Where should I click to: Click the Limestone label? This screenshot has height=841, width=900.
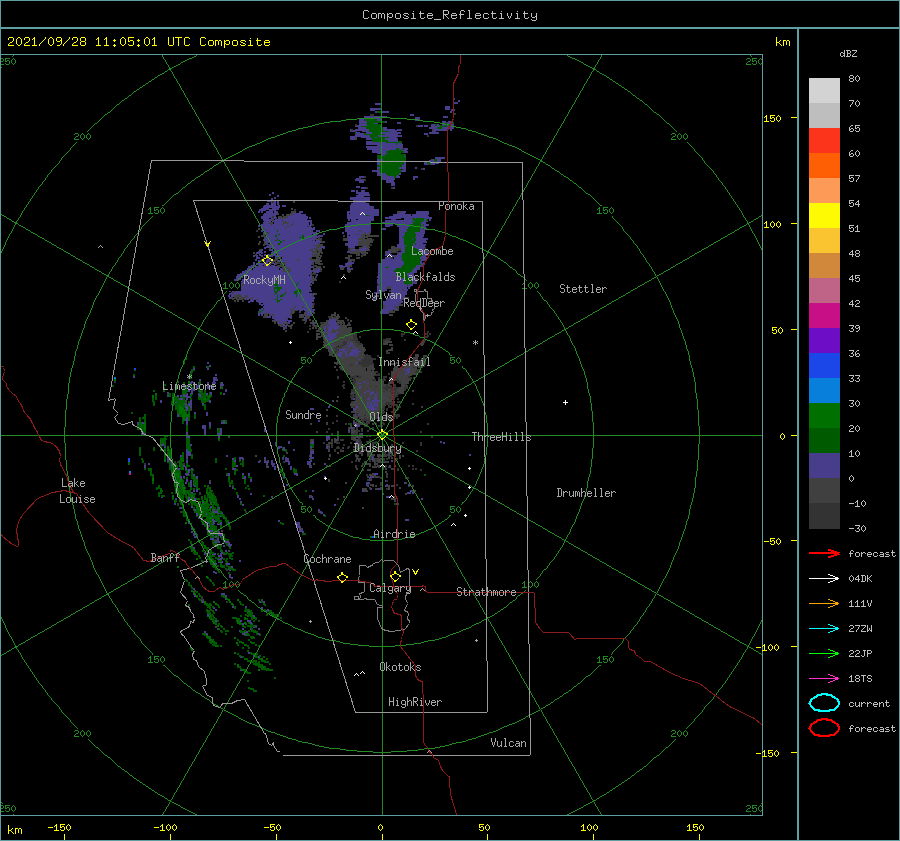click(x=189, y=386)
